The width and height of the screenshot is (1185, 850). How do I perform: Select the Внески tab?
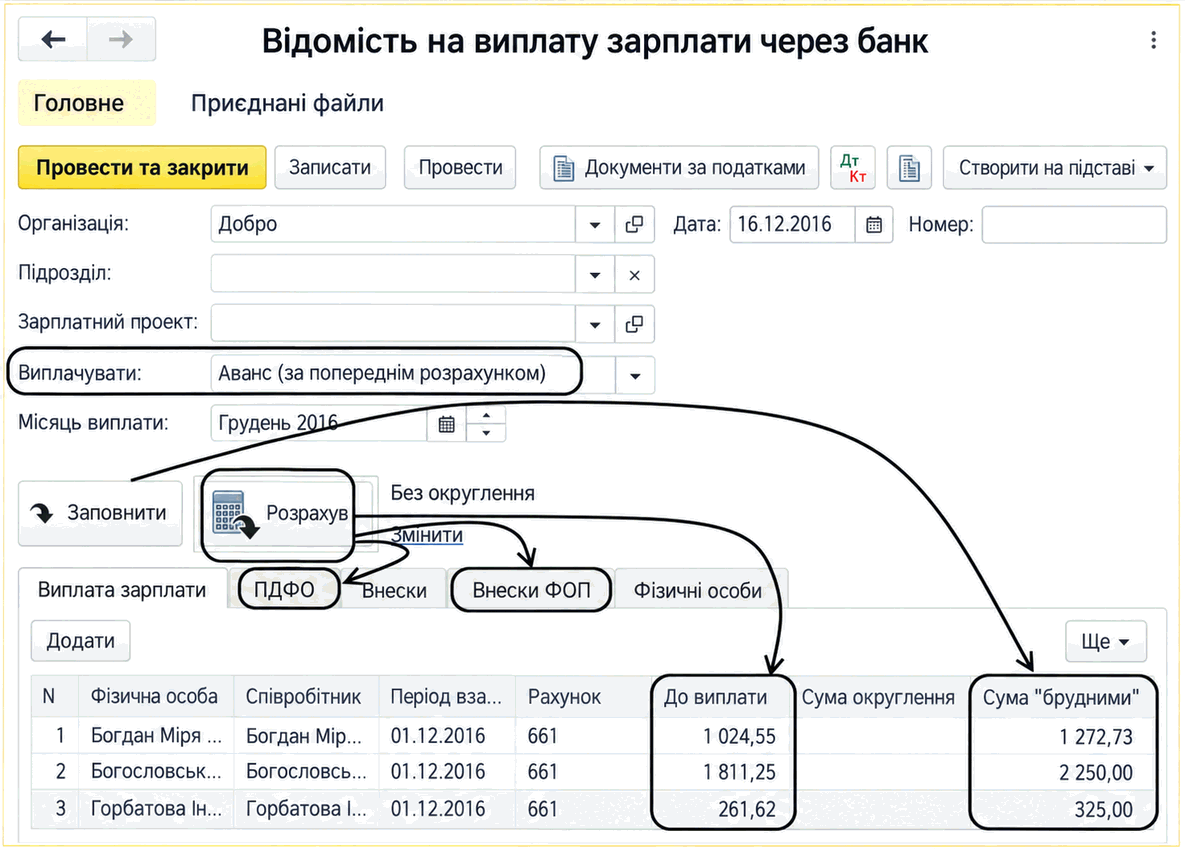coord(394,590)
